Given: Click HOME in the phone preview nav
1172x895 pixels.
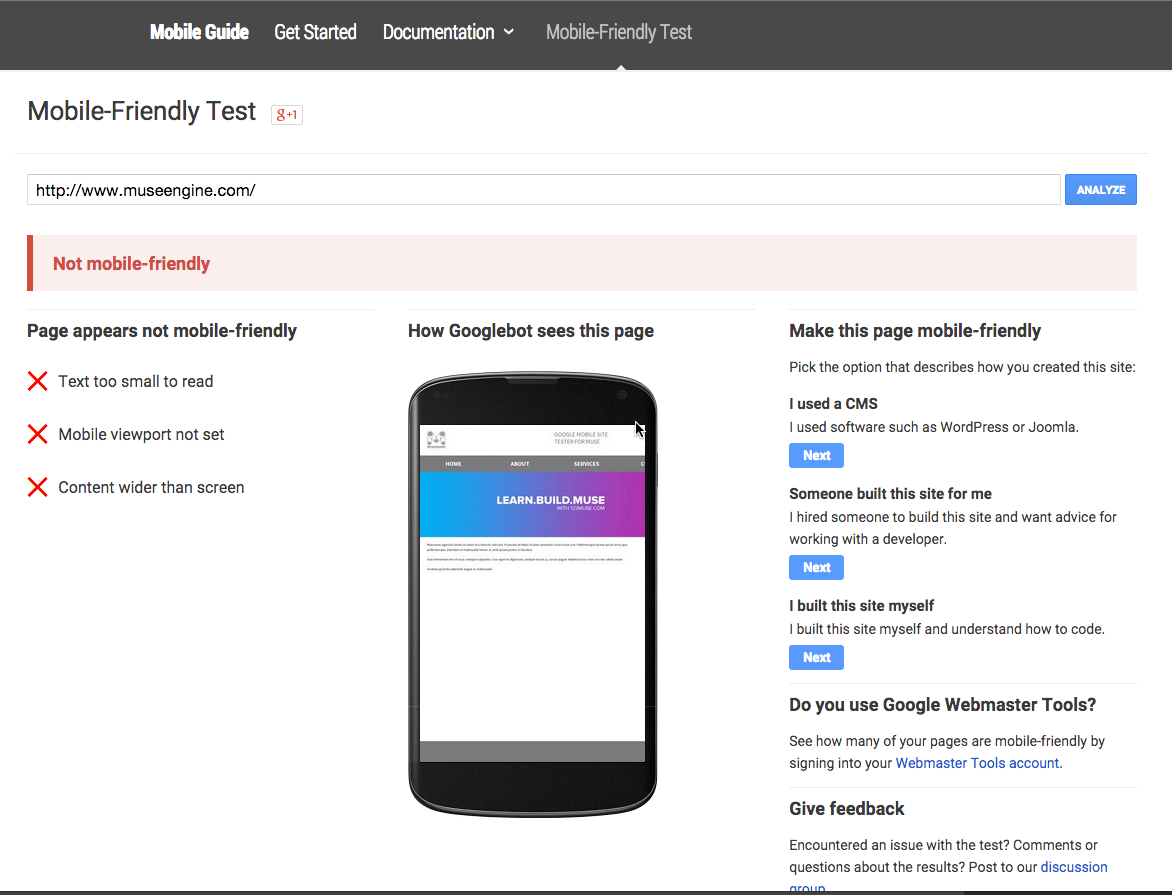Looking at the screenshot, I should 454,464.
